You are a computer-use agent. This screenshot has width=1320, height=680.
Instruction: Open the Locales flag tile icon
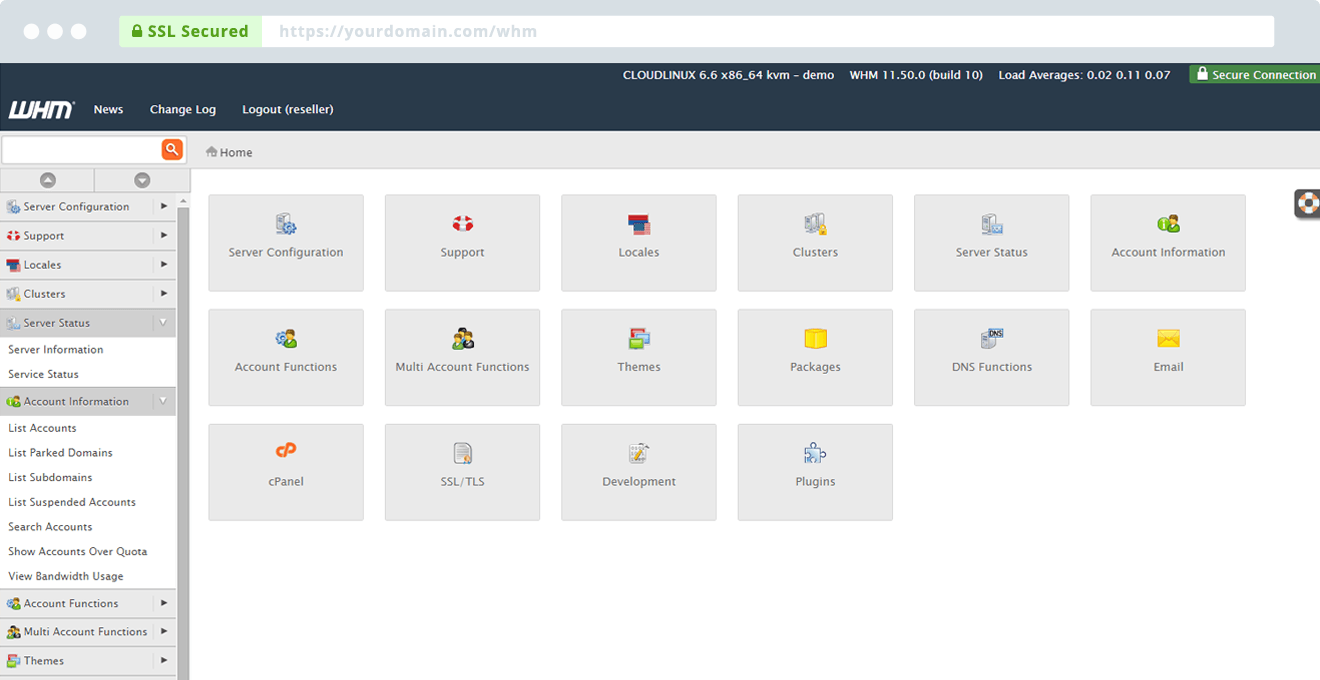639,223
